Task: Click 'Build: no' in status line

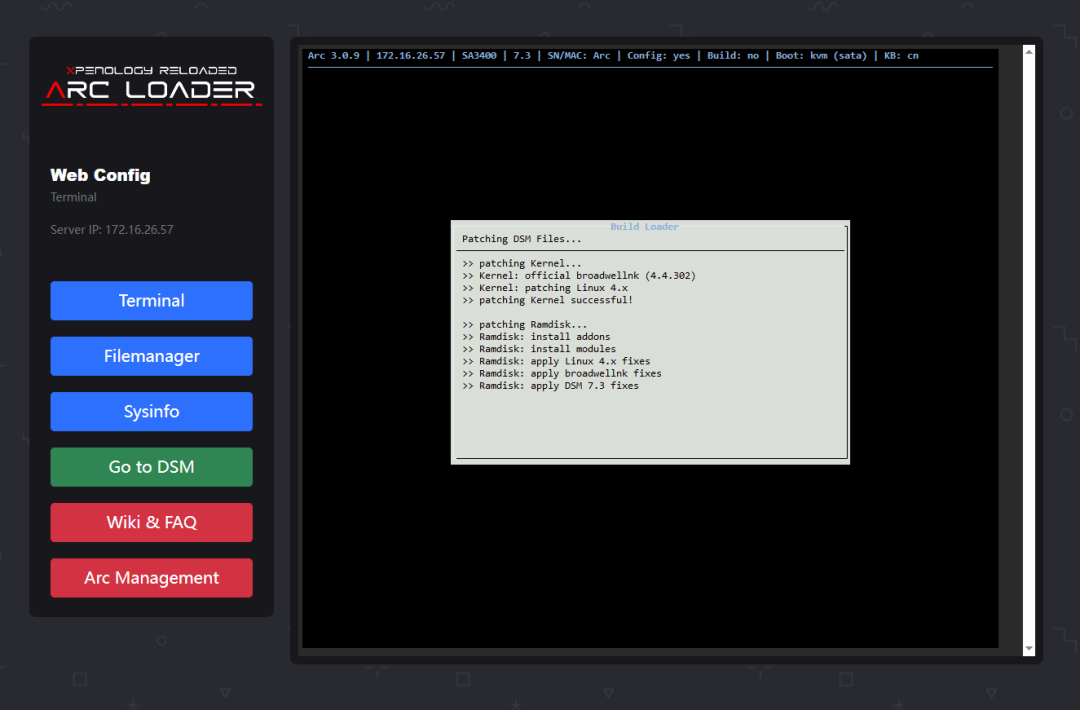Action: click(x=733, y=56)
